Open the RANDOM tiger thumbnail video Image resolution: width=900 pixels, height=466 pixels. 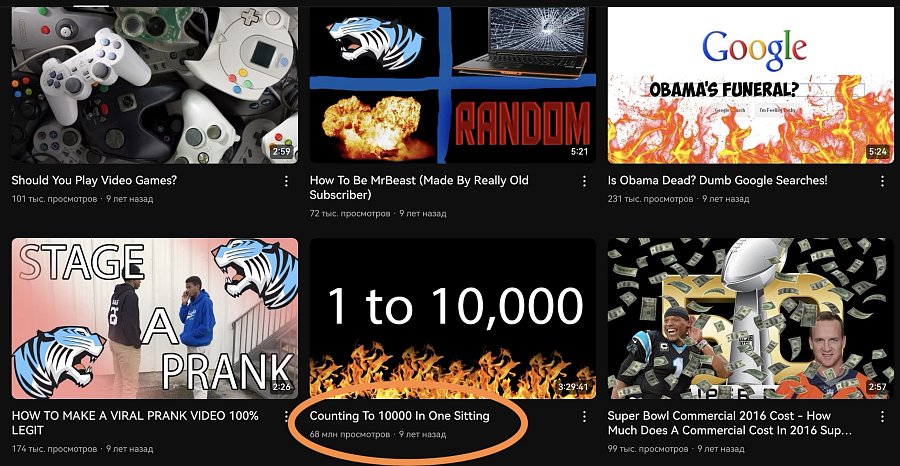[x=453, y=85]
